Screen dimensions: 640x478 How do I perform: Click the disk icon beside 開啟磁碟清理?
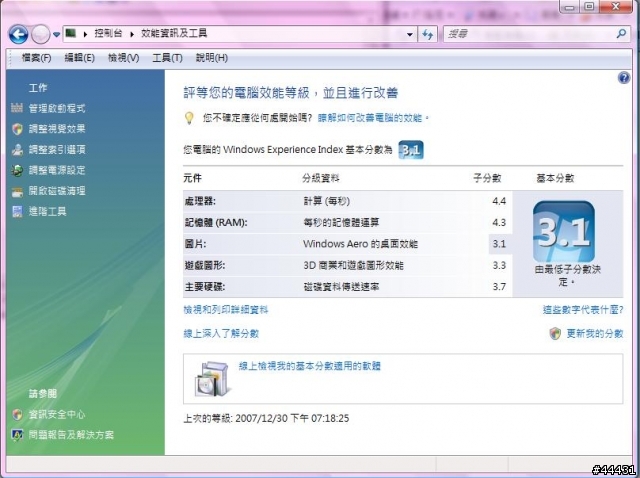17,191
